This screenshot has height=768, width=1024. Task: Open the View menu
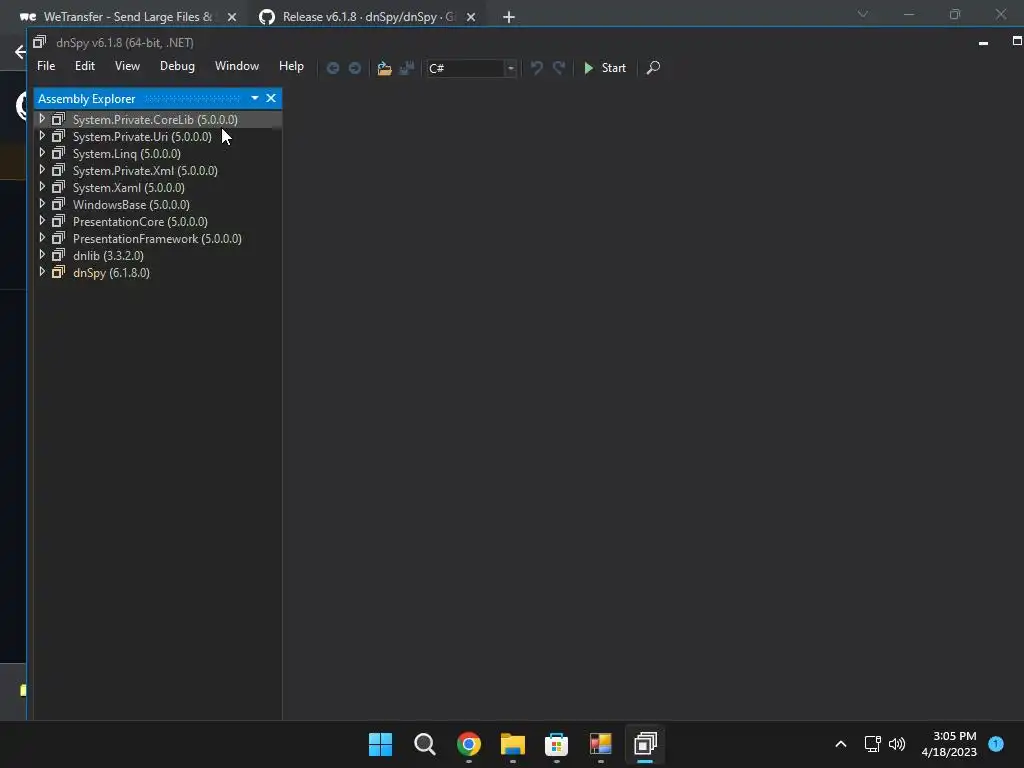127,66
